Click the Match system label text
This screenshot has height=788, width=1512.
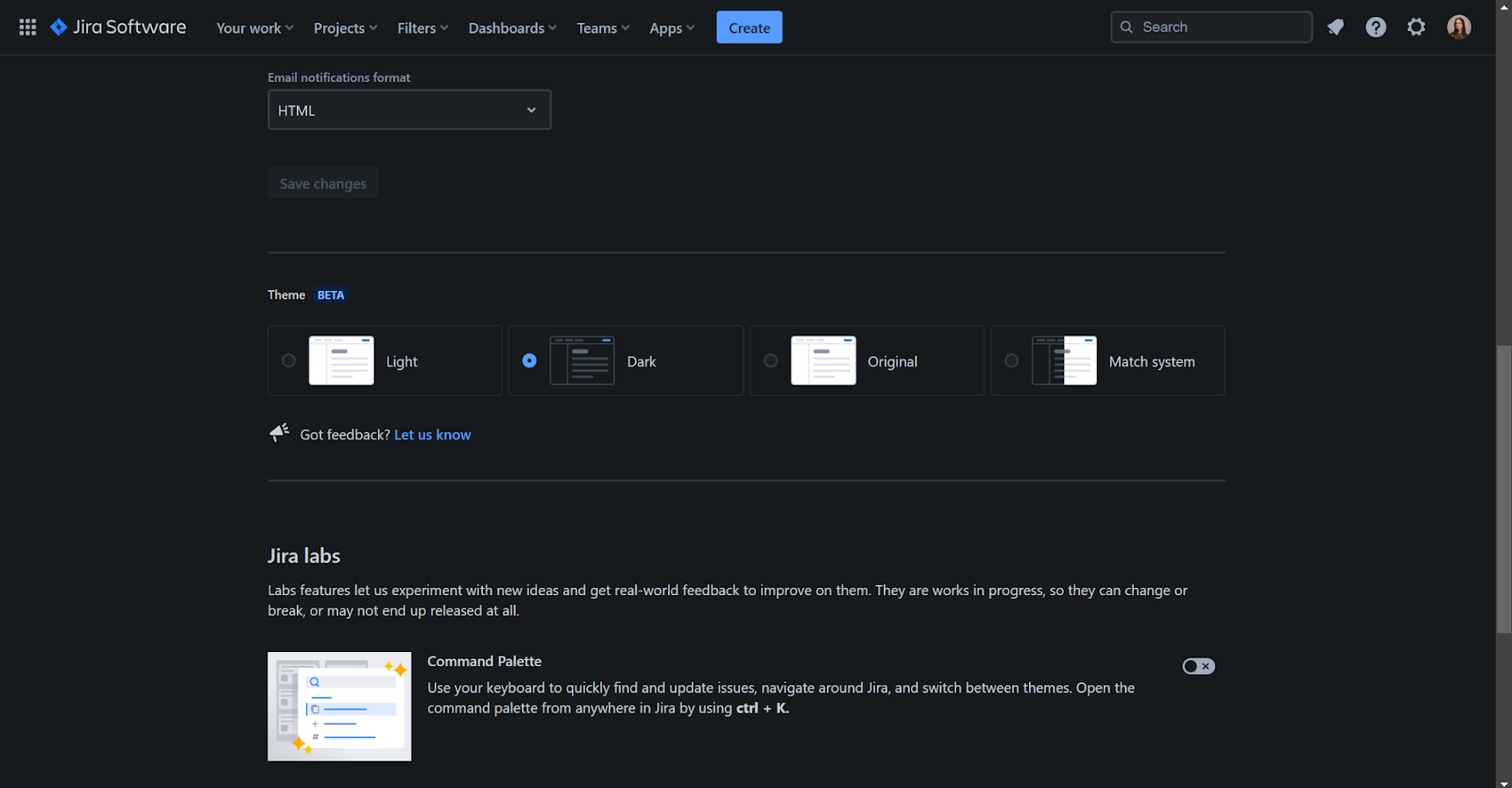(x=1152, y=362)
